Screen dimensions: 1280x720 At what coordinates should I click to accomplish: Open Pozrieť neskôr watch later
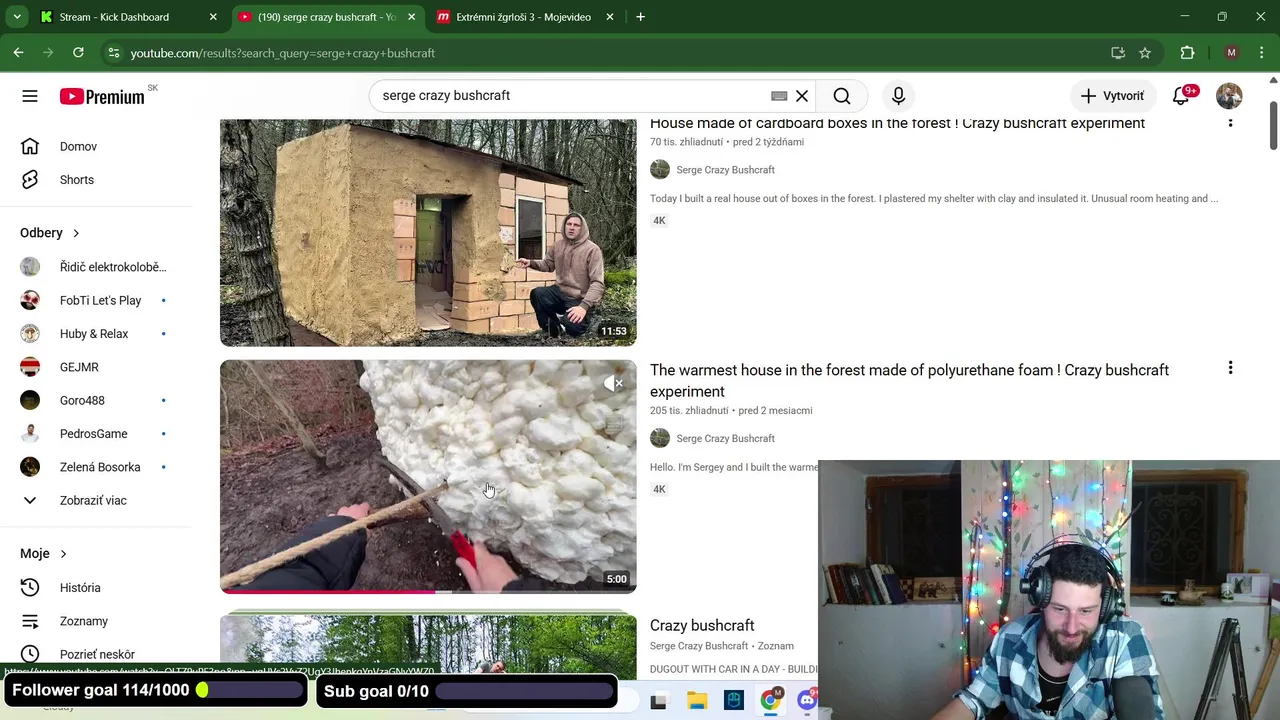(97, 654)
